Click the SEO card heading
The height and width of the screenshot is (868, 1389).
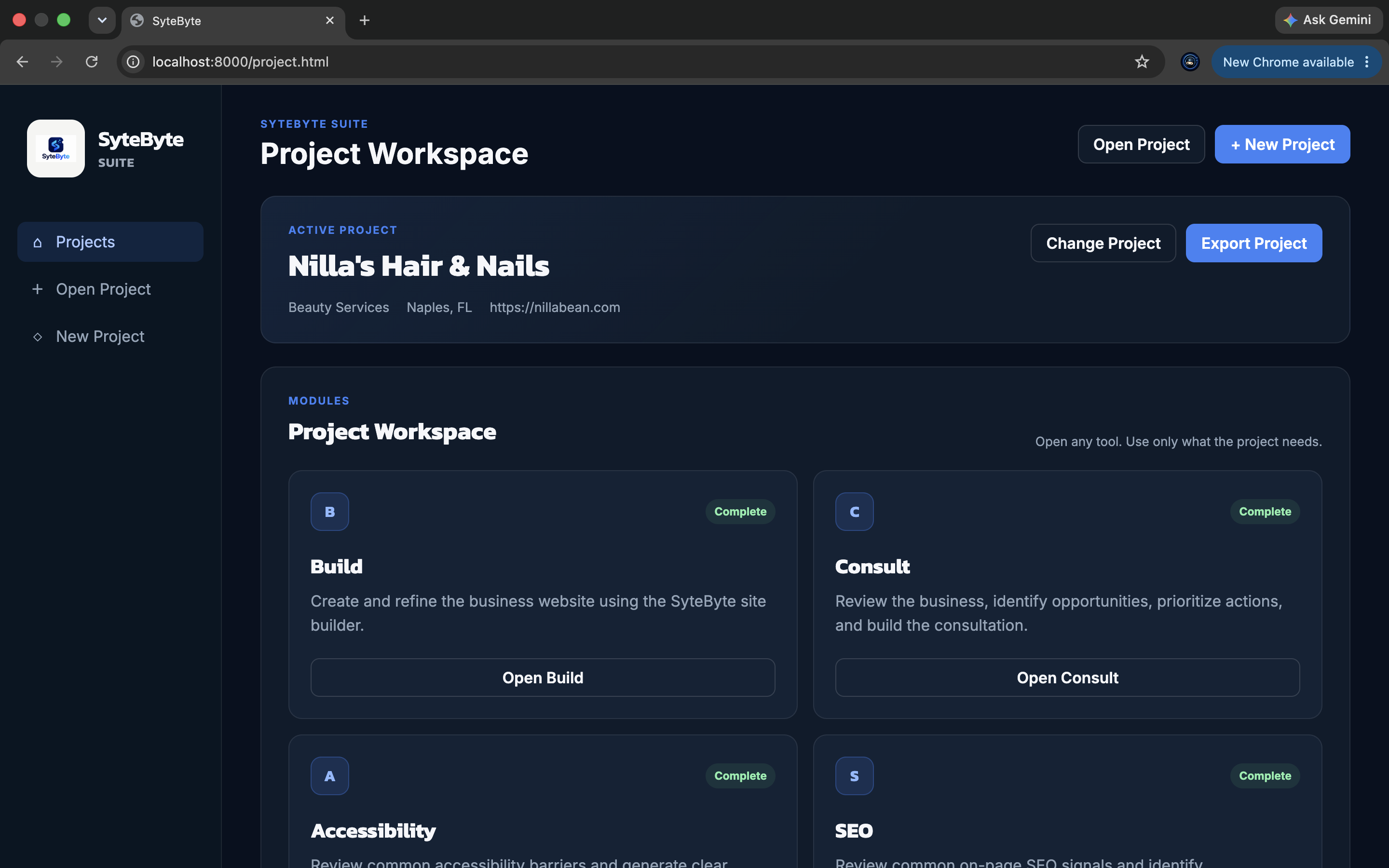point(854,831)
